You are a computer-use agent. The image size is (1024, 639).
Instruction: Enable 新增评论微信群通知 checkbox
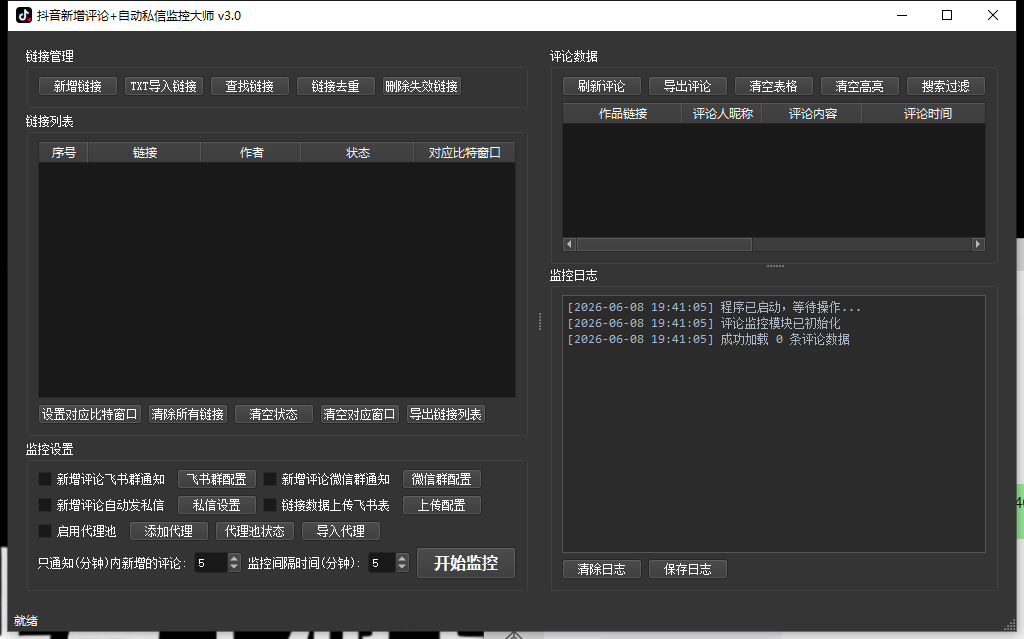(x=270, y=479)
